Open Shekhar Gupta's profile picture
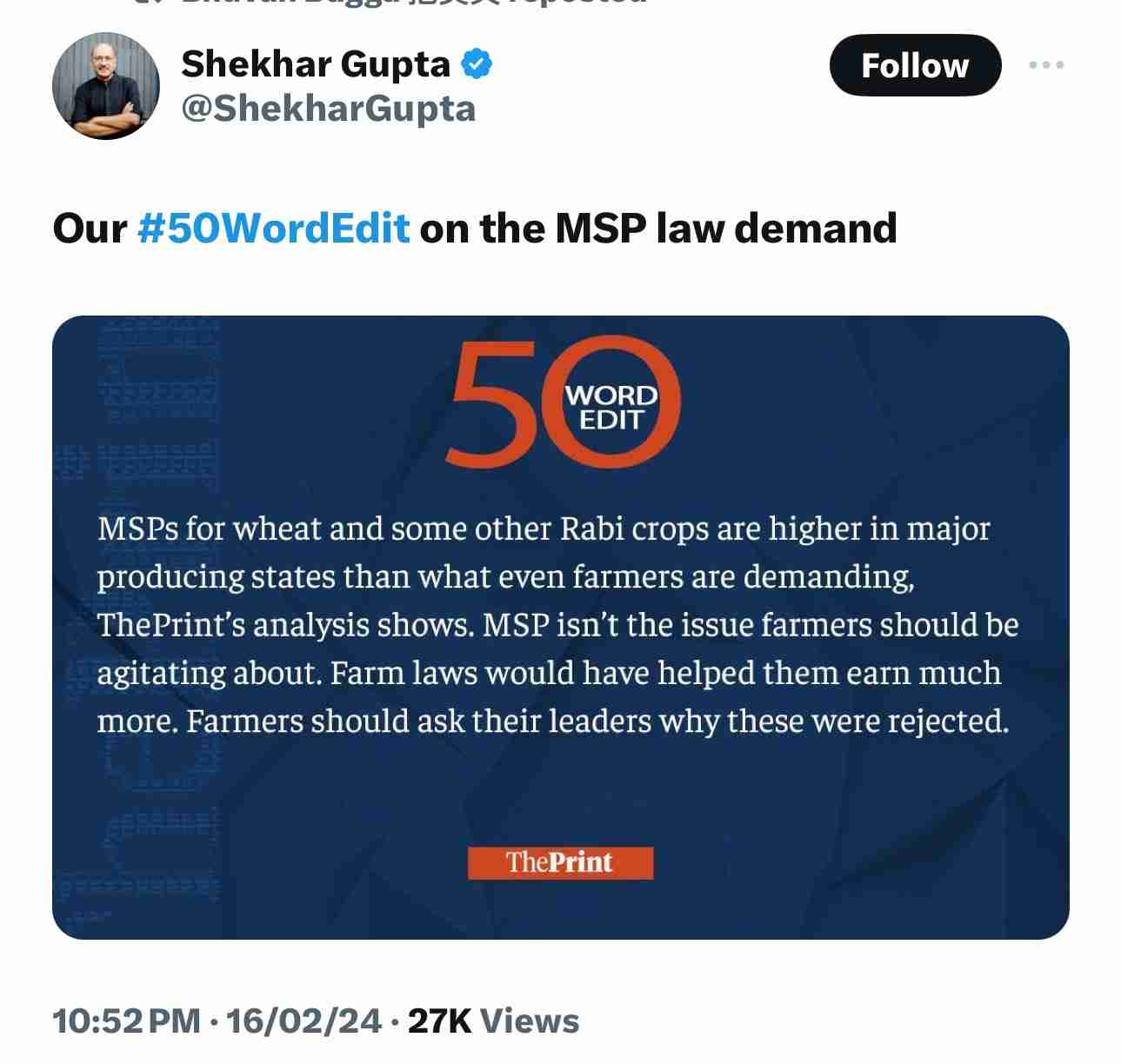The width and height of the screenshot is (1121, 1064). pos(106,86)
